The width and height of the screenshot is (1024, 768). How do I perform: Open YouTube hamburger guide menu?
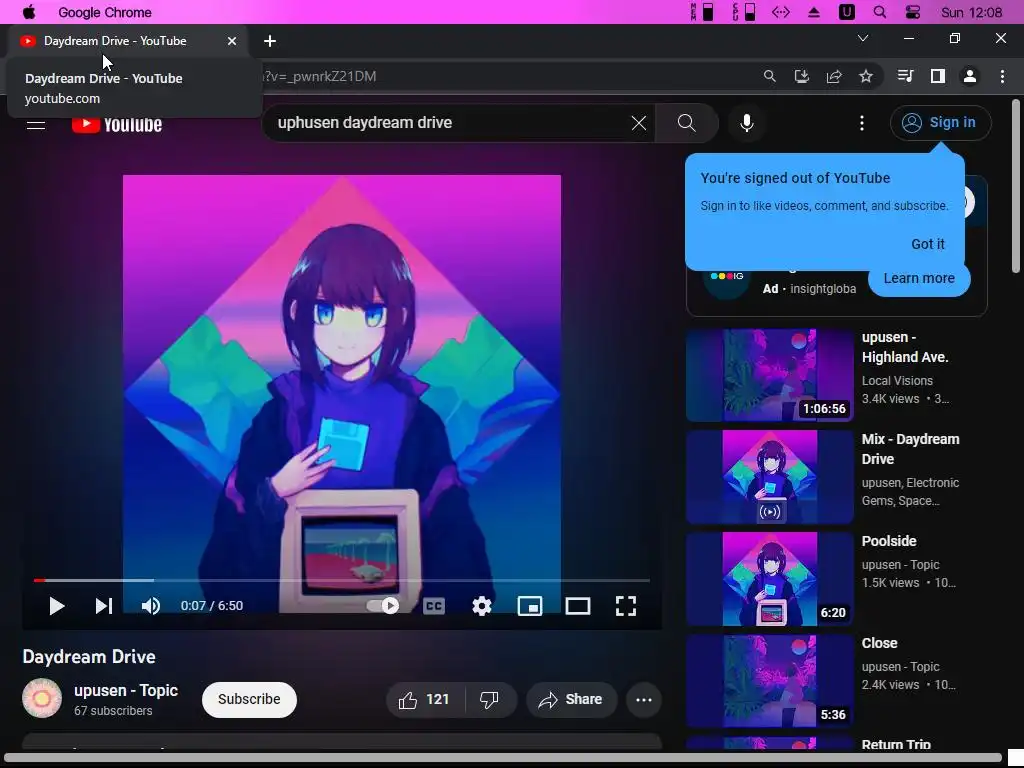click(x=36, y=124)
